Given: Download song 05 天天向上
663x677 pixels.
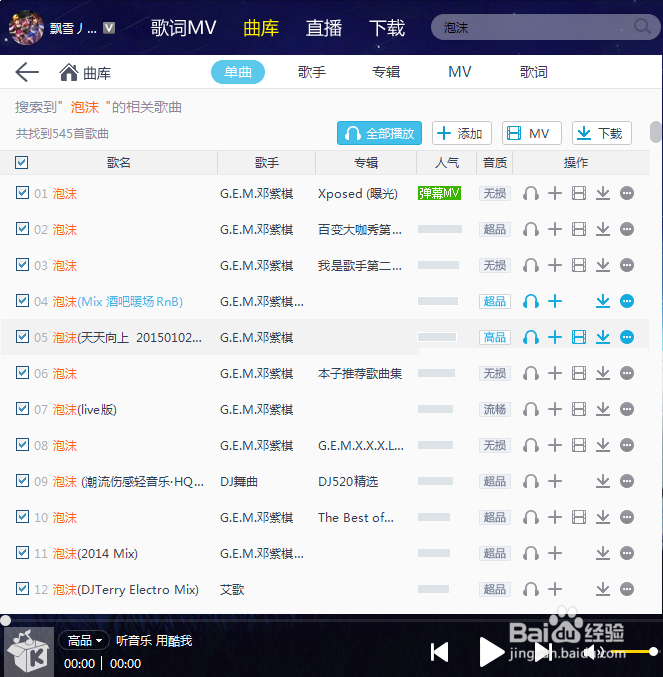Looking at the screenshot, I should [603, 337].
